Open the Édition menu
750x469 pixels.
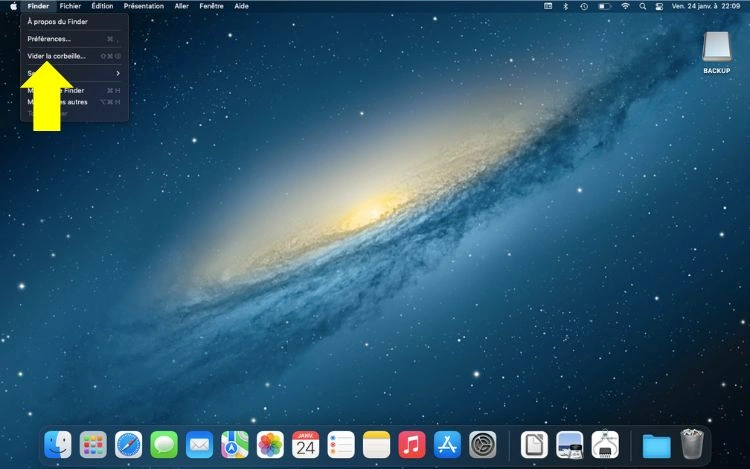(102, 6)
